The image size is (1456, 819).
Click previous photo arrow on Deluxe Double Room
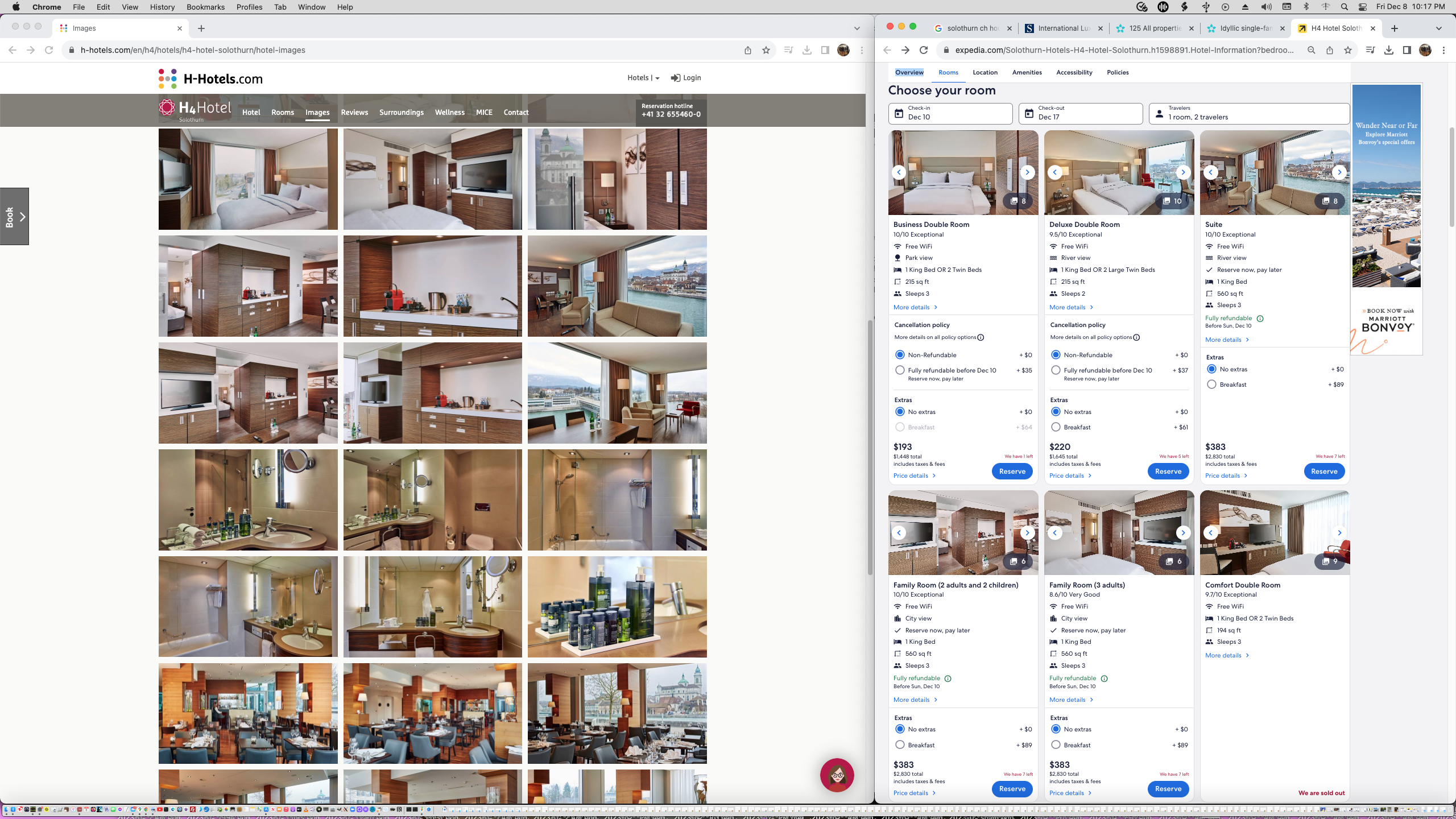tap(1055, 172)
